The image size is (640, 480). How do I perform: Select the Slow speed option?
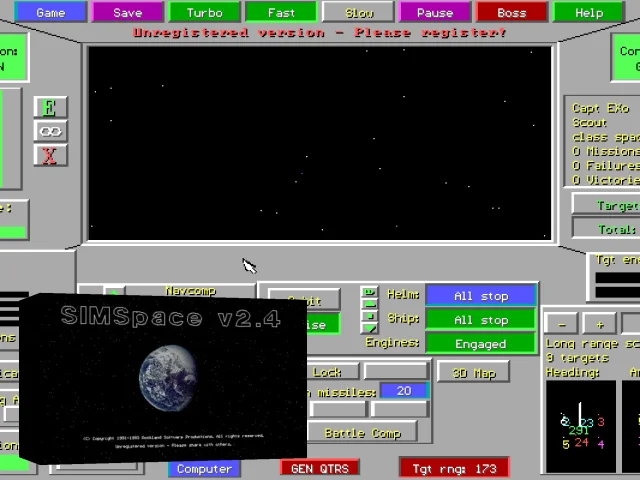click(358, 12)
